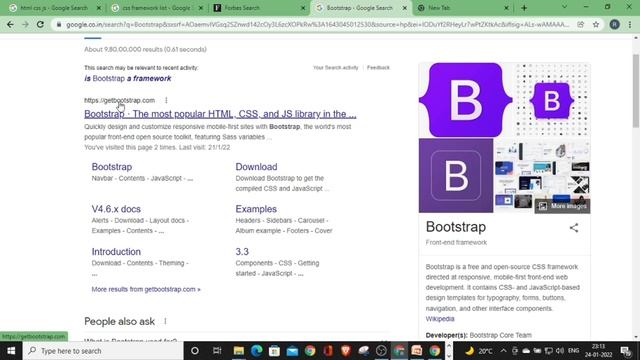Open the 'Bootstrap · The most popular HTML, CSS' result
The height and width of the screenshot is (360, 640).
click(x=220, y=114)
